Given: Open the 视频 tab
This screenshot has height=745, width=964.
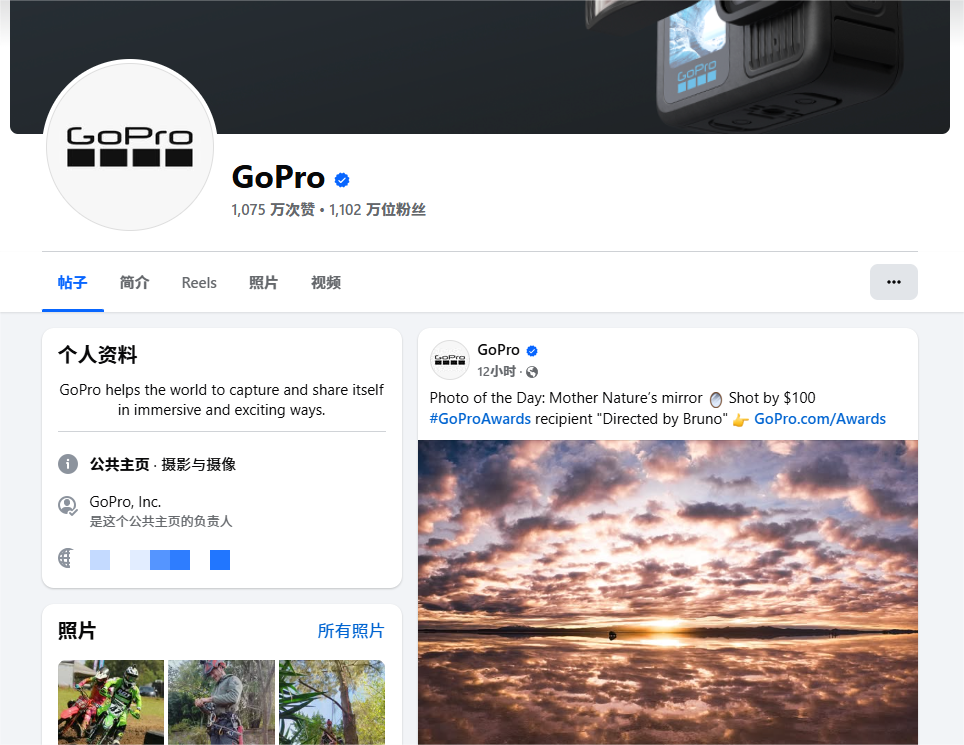Looking at the screenshot, I should coord(326,283).
